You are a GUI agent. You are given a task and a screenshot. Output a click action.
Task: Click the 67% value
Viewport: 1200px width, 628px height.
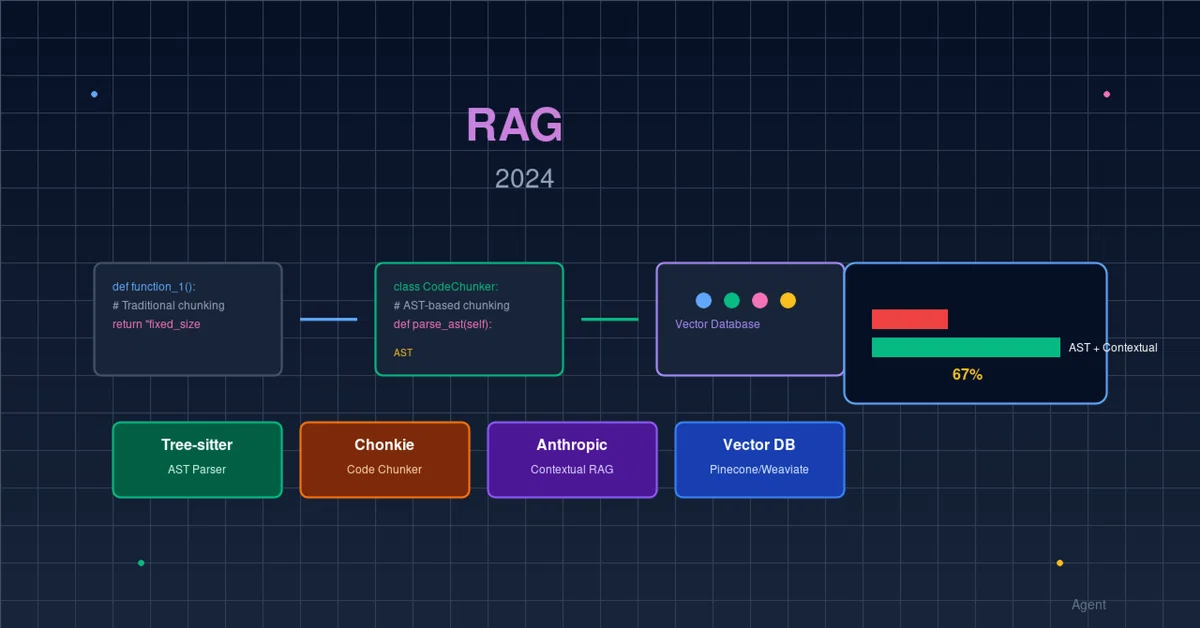(x=967, y=375)
